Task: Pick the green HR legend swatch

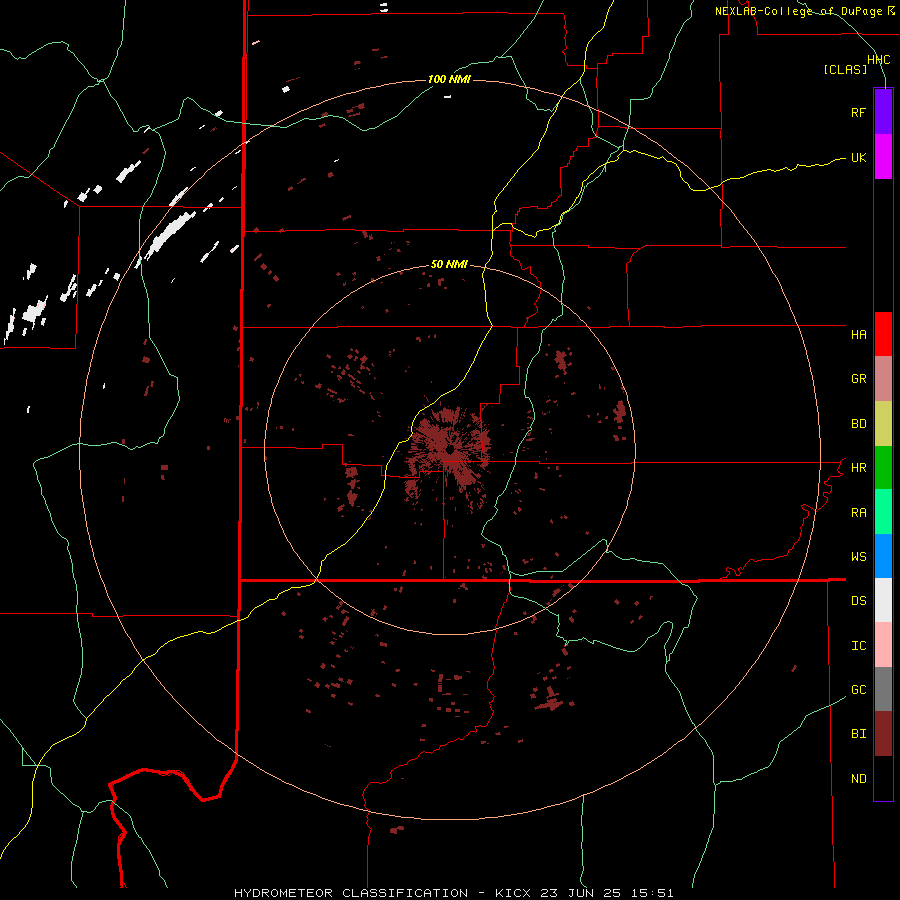Action: tap(883, 467)
